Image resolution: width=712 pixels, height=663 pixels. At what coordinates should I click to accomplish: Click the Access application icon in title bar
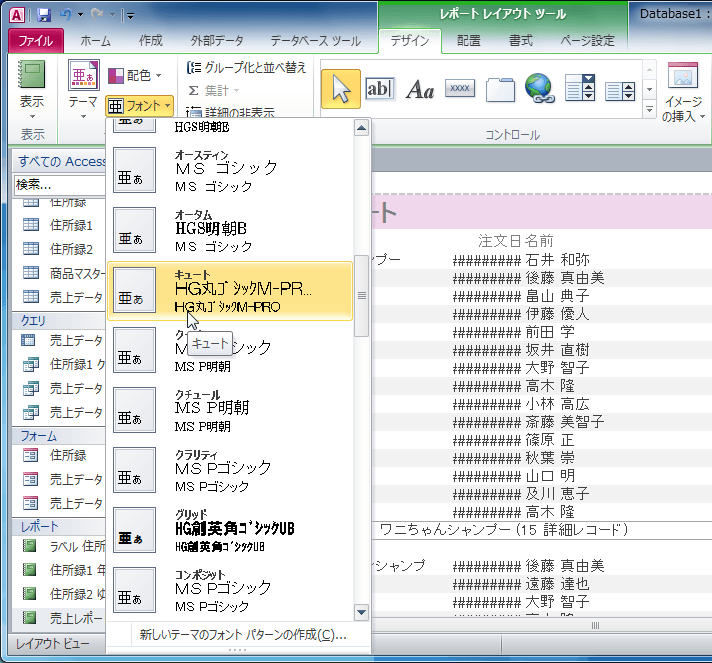(x=17, y=15)
